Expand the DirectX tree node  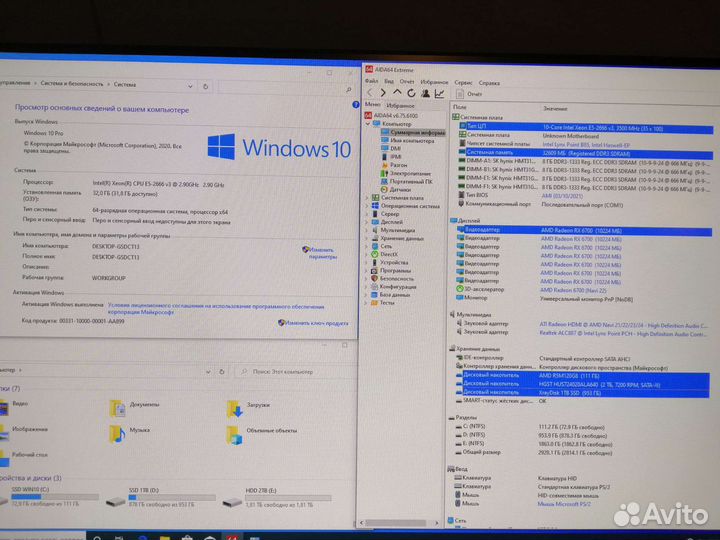click(367, 254)
